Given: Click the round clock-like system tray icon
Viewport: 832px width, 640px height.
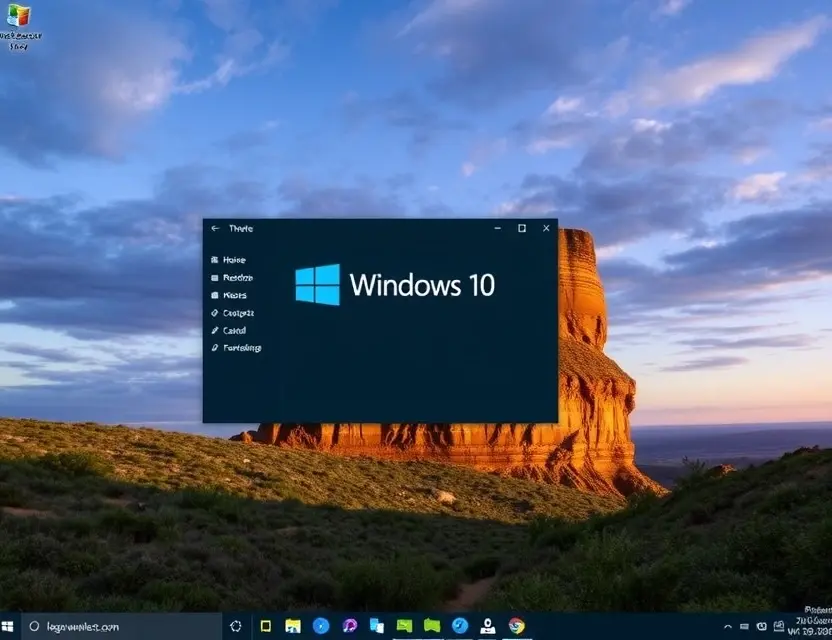Looking at the screenshot, I should click(x=761, y=627).
